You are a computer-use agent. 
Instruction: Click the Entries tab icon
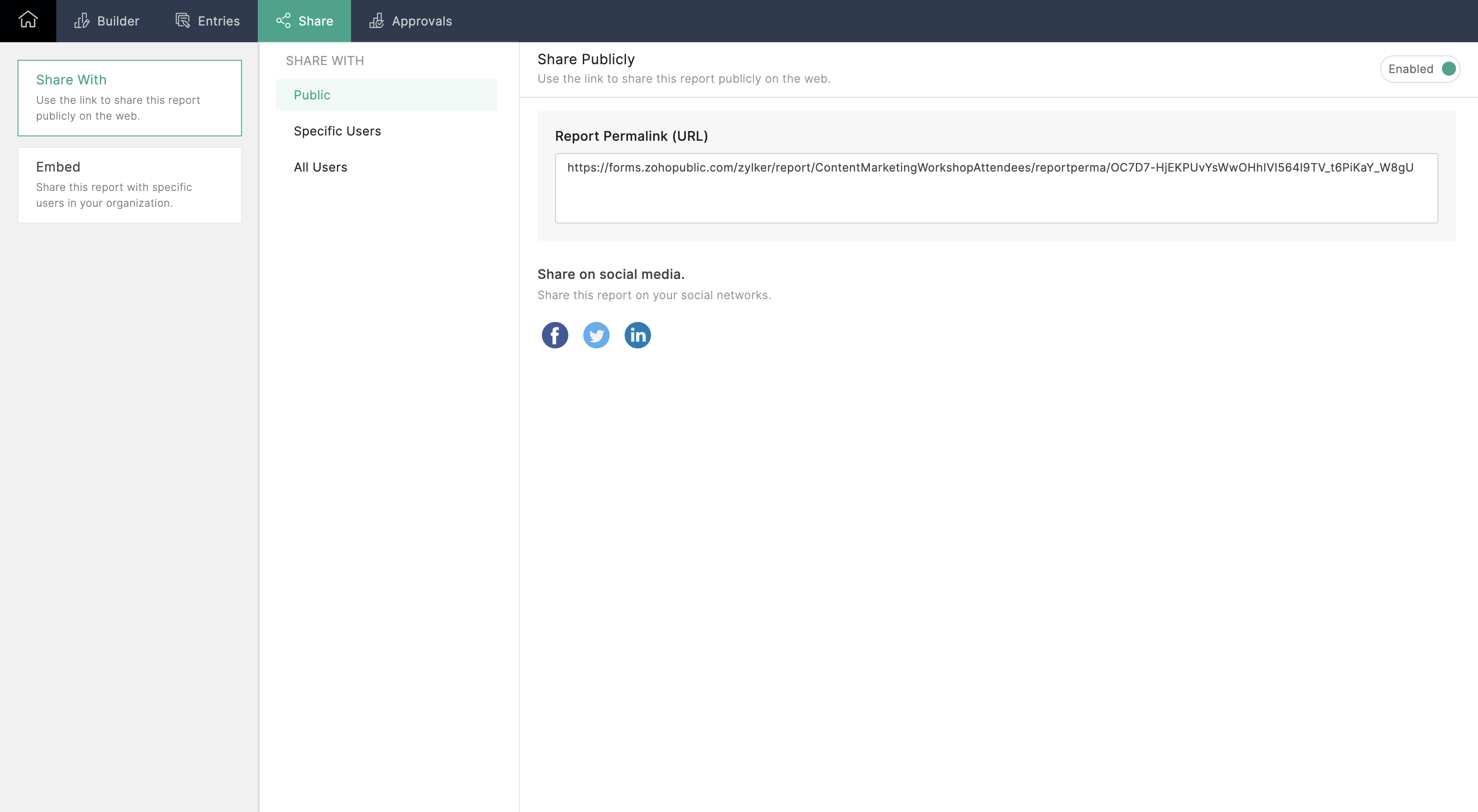183,21
